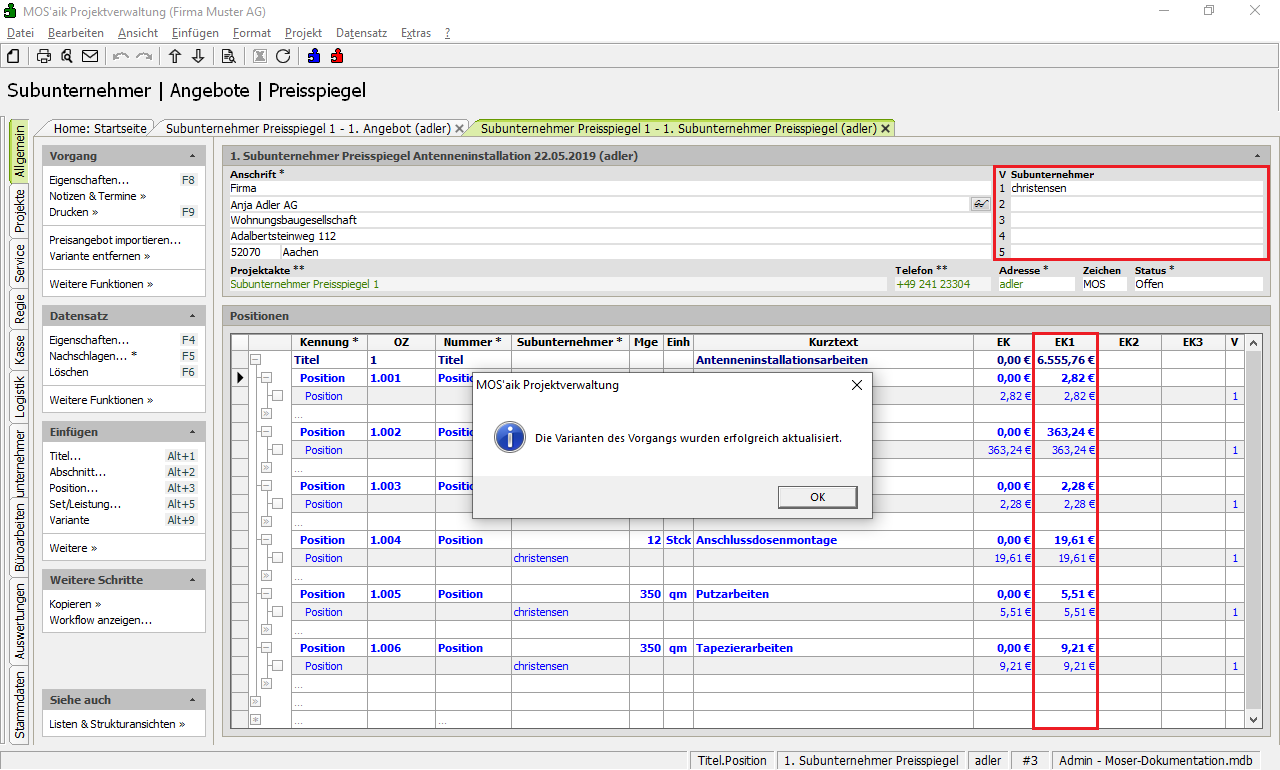Open the Projekt menu
This screenshot has width=1280, height=770.
(x=303, y=33)
